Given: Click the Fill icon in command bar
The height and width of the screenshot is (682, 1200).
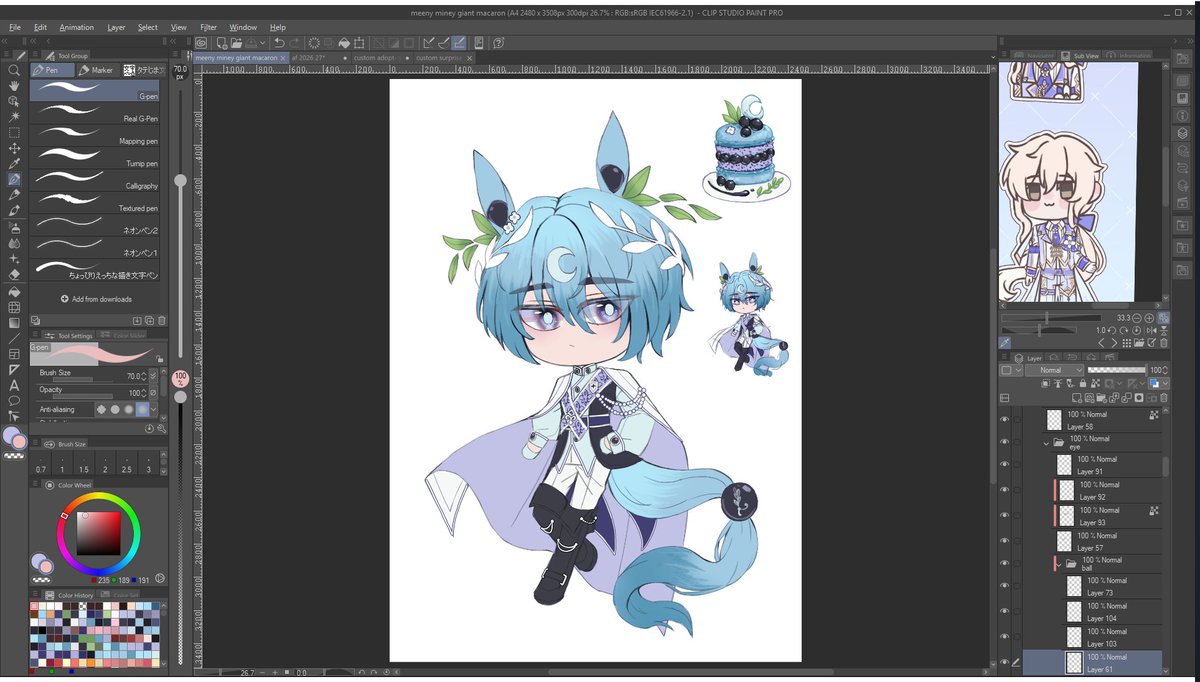Looking at the screenshot, I should tap(343, 43).
